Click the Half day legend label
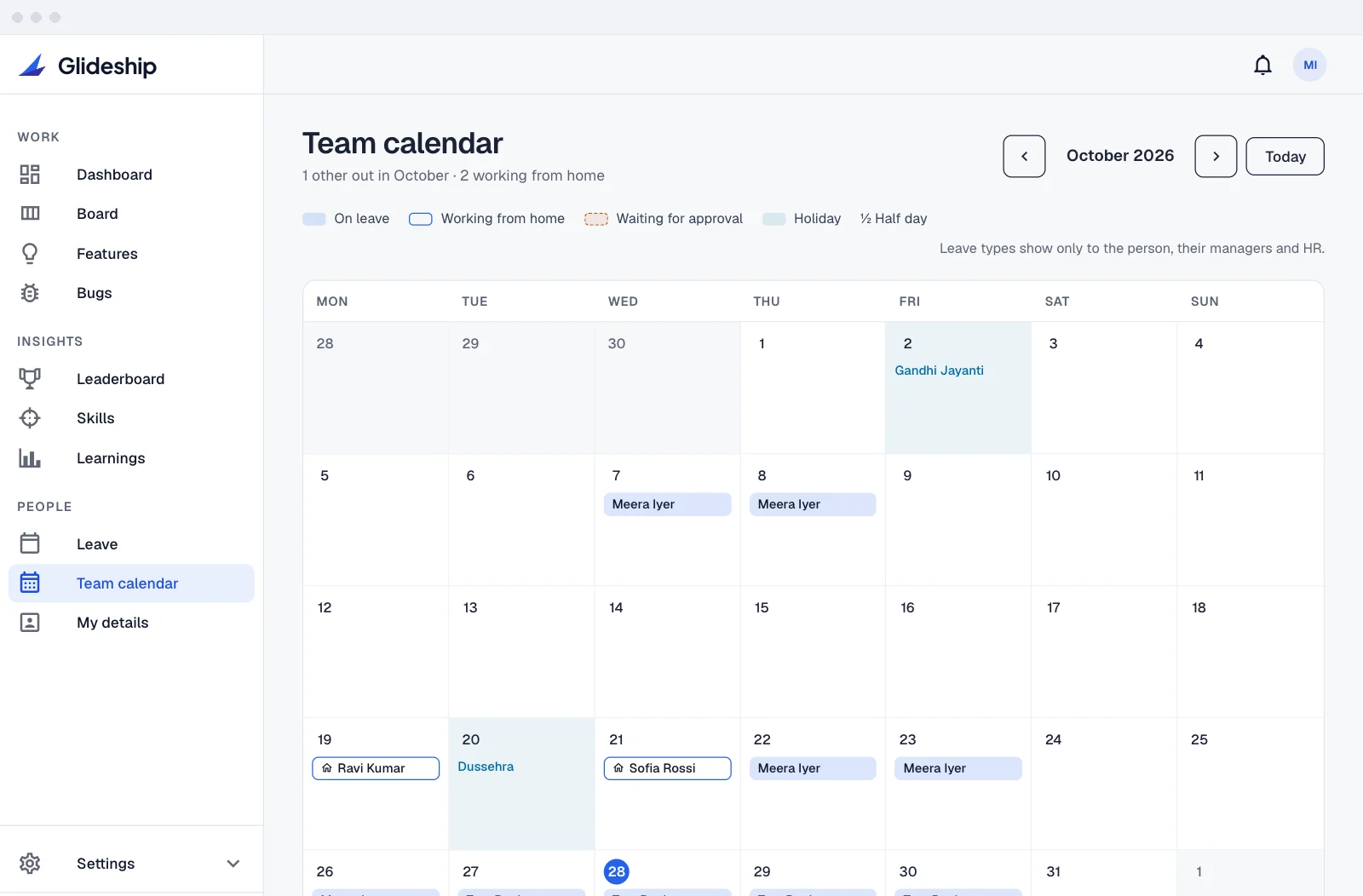The height and width of the screenshot is (896, 1363). (894, 219)
